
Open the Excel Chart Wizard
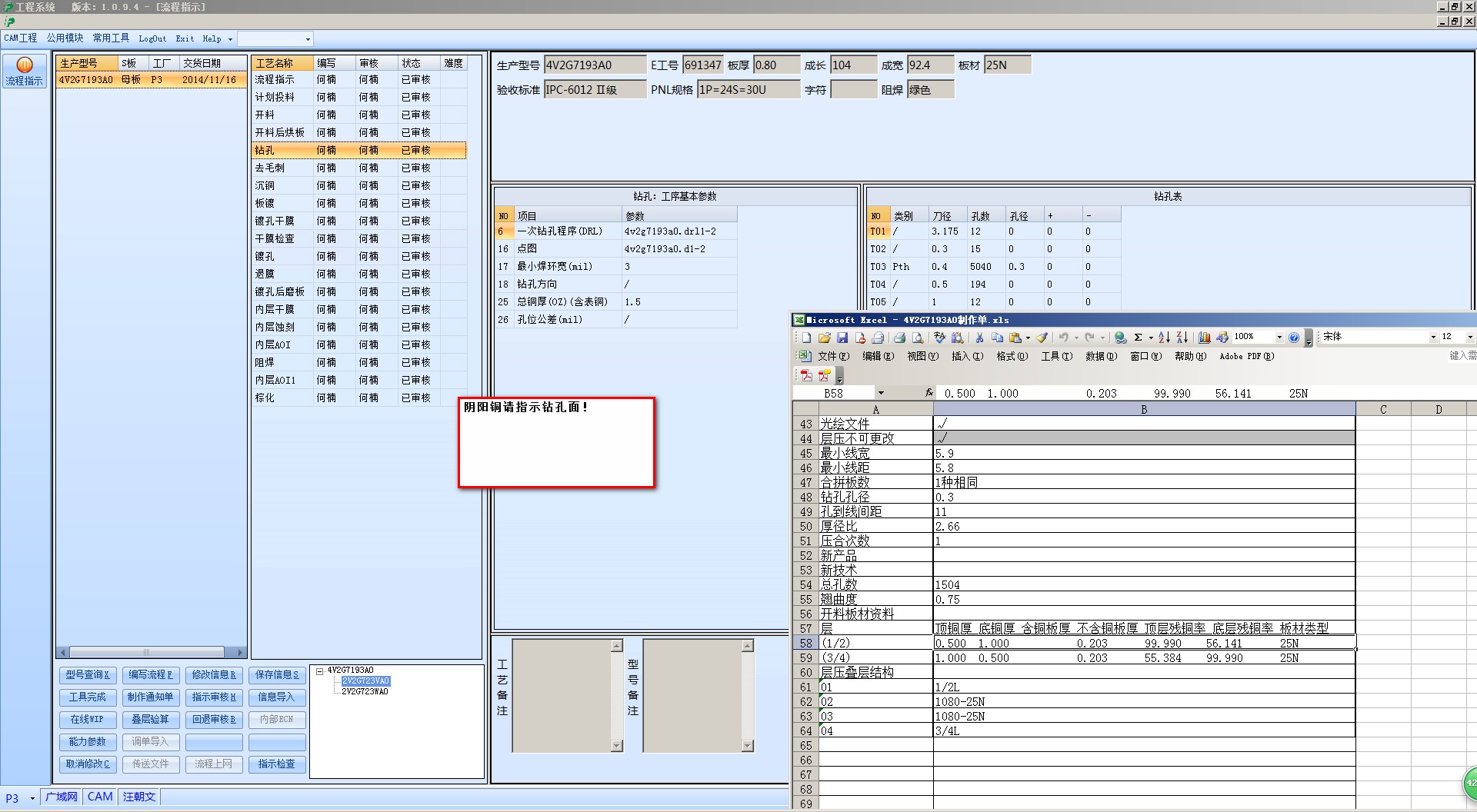tap(1204, 338)
